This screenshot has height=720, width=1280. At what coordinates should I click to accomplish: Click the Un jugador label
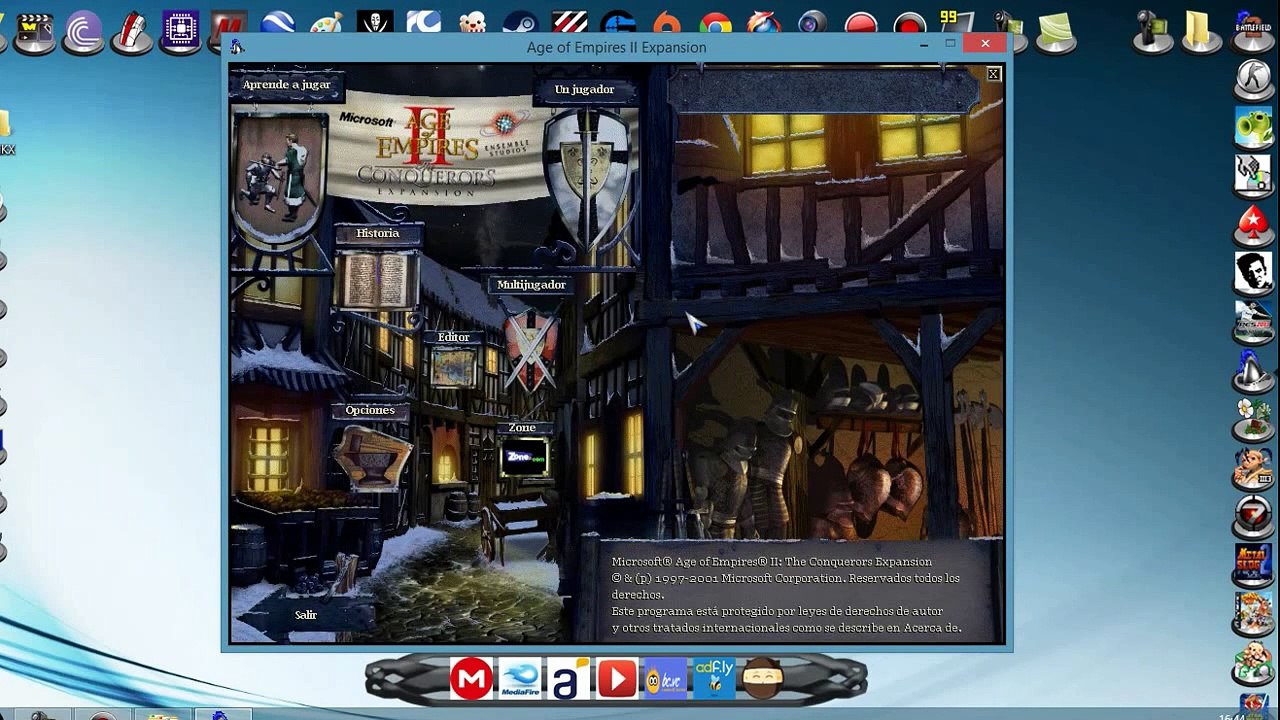click(x=584, y=89)
